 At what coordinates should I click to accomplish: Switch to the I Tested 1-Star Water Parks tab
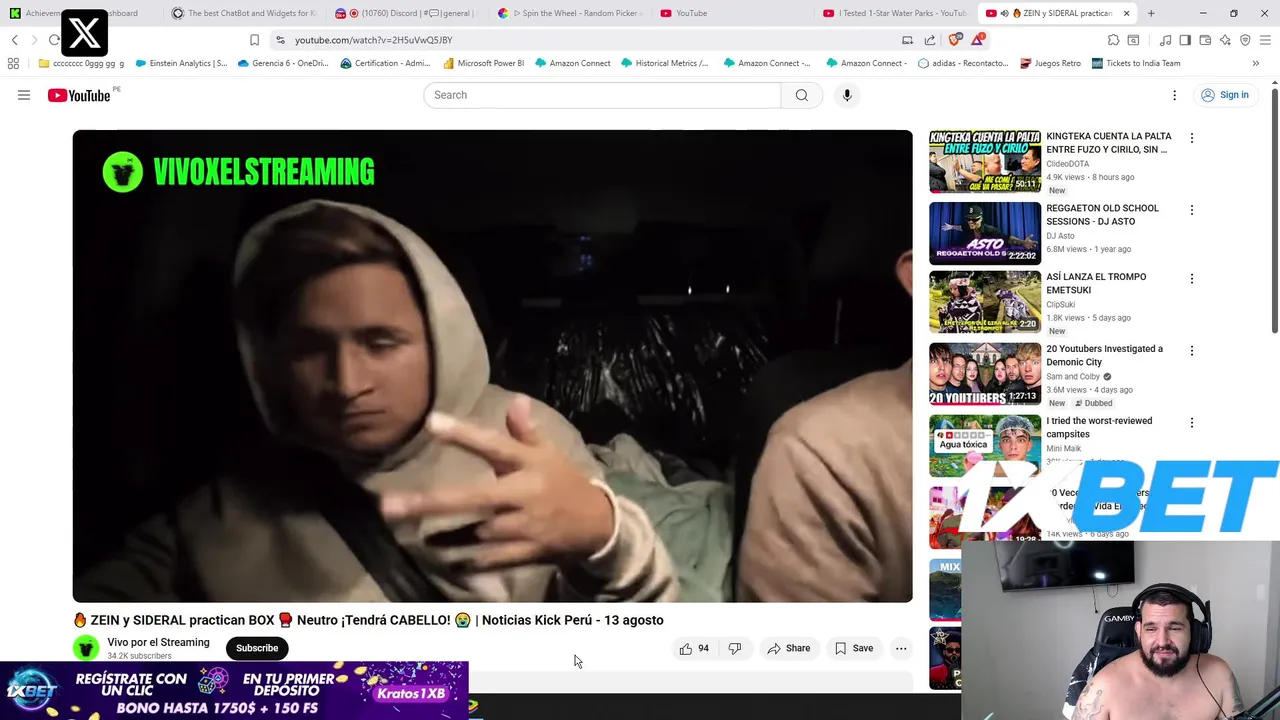tap(895, 13)
